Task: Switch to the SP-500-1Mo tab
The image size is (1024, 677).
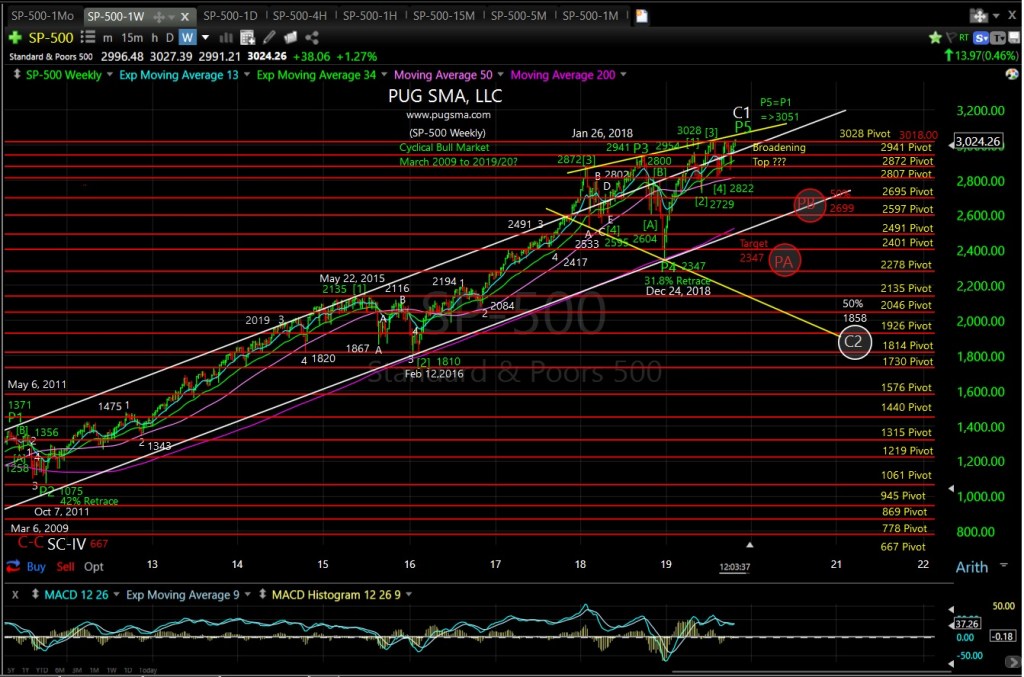Action: pyautogui.click(x=42, y=16)
